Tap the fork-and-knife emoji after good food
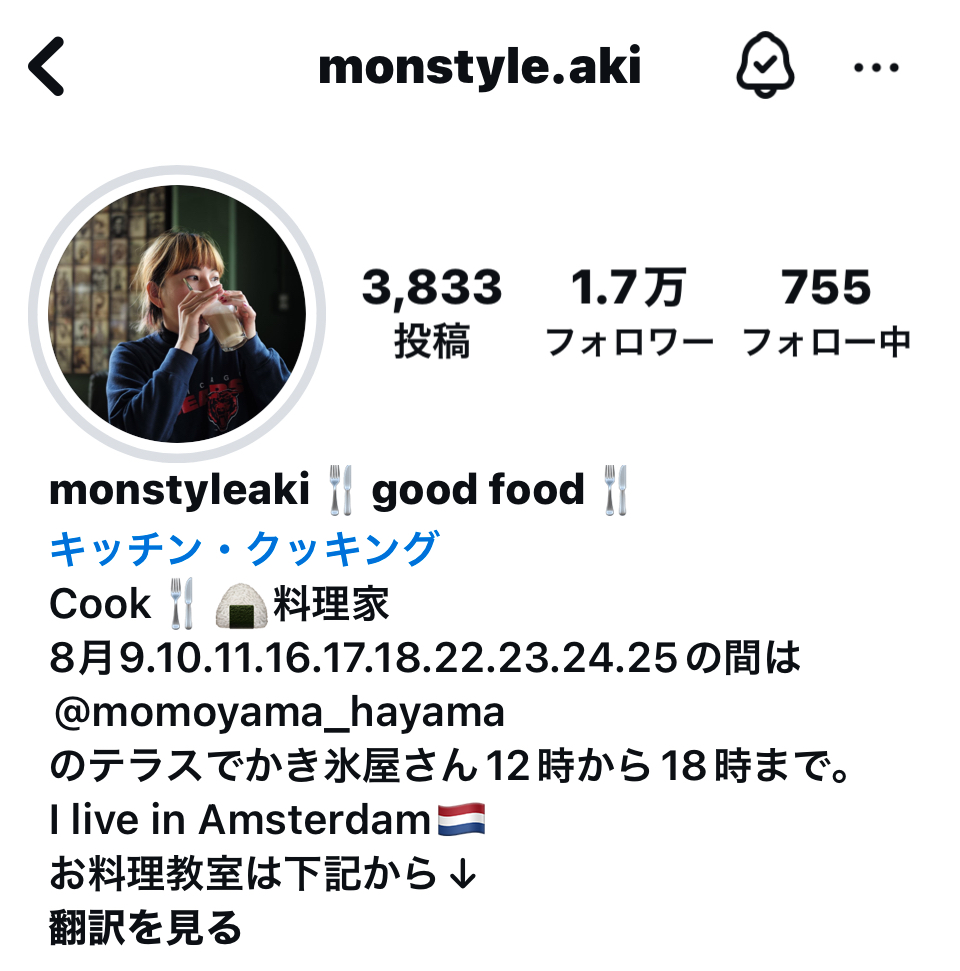Screen dimensions: 960x971 [x=616, y=490]
